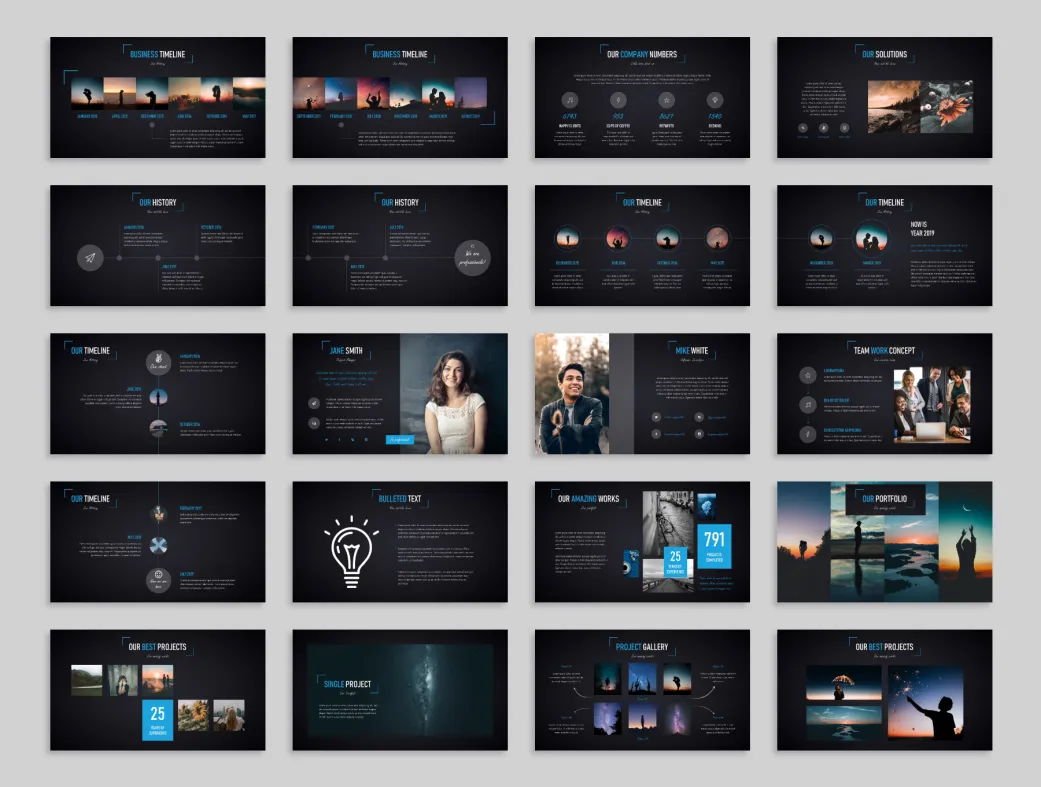This screenshot has height=787, width=1041.
Task: Click the umbrella silhouette photo on Our Best Projects
Action: coord(844,683)
